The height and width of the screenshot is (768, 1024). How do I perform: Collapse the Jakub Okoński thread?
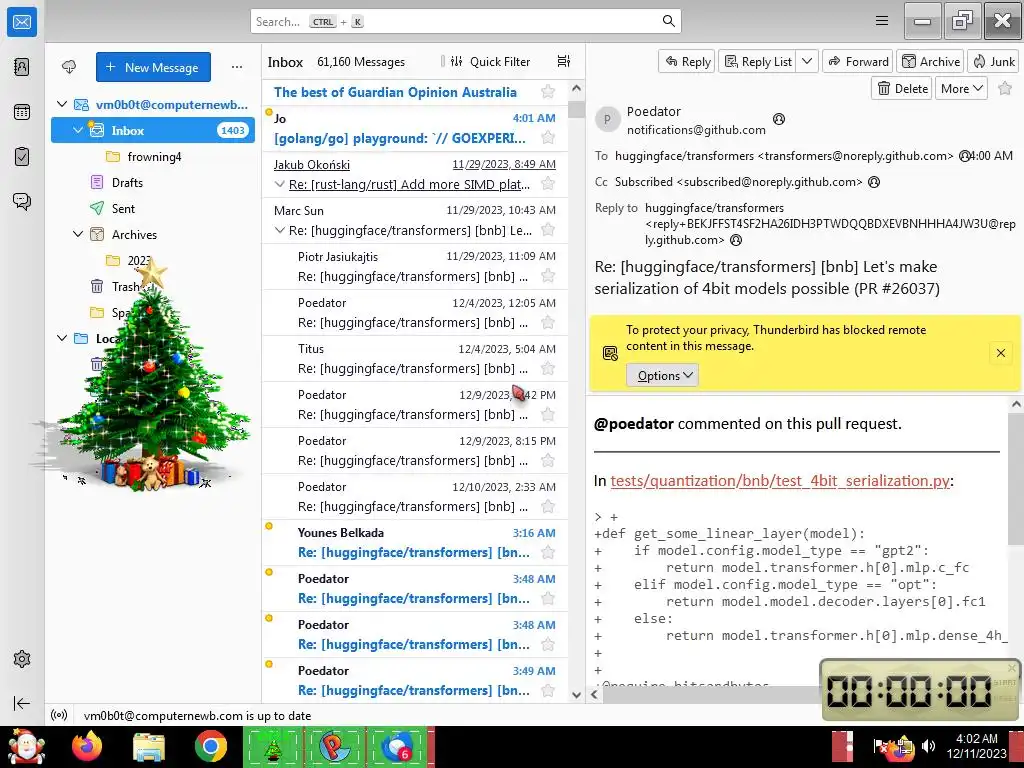(280, 184)
